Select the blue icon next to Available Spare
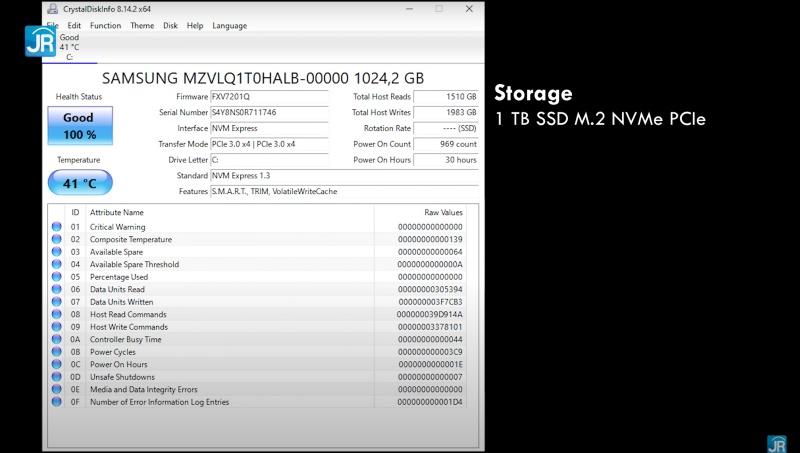The width and height of the screenshot is (800, 453). point(56,252)
